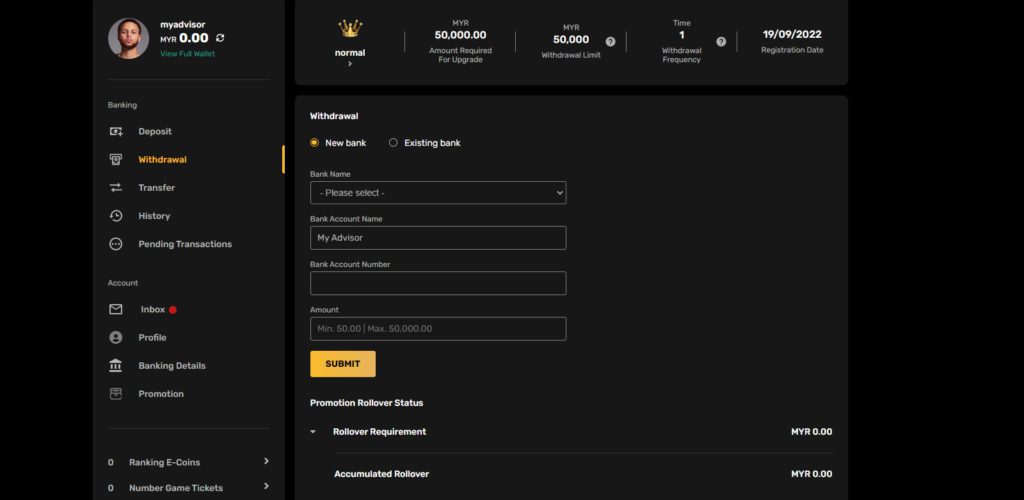Open the Pending Transactions menu item

click(x=185, y=244)
